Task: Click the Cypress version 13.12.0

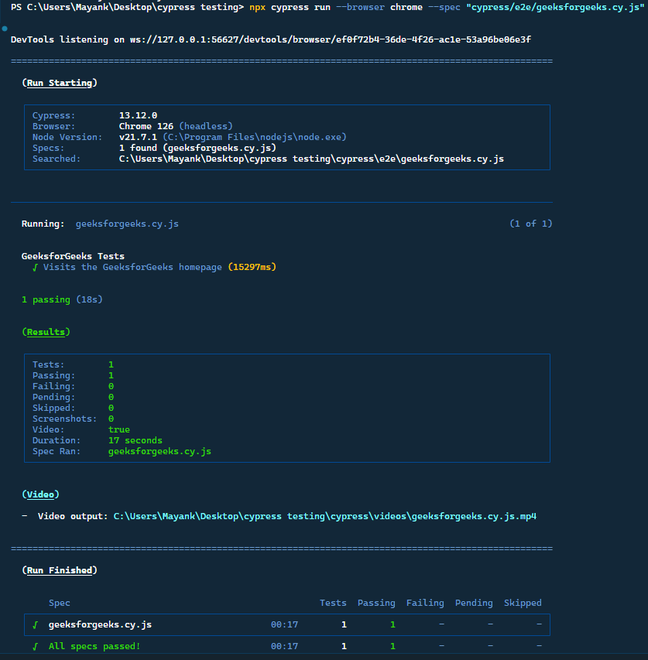Action: click(x=138, y=115)
